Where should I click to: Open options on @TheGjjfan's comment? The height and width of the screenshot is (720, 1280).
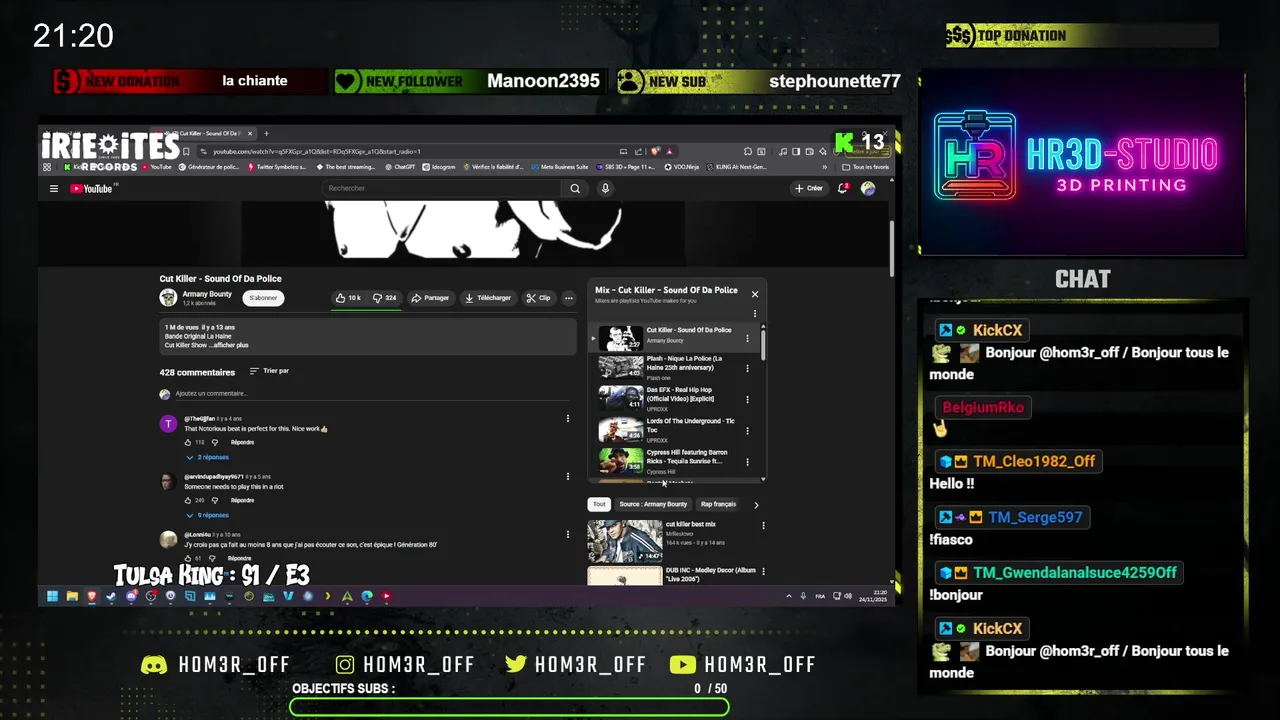coord(567,419)
